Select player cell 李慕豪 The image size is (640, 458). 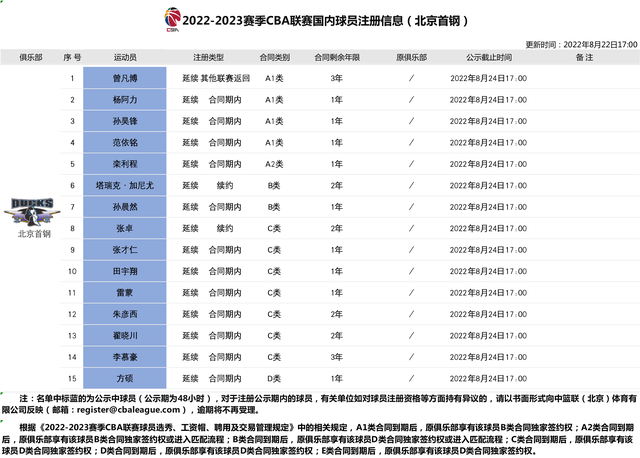coord(125,357)
